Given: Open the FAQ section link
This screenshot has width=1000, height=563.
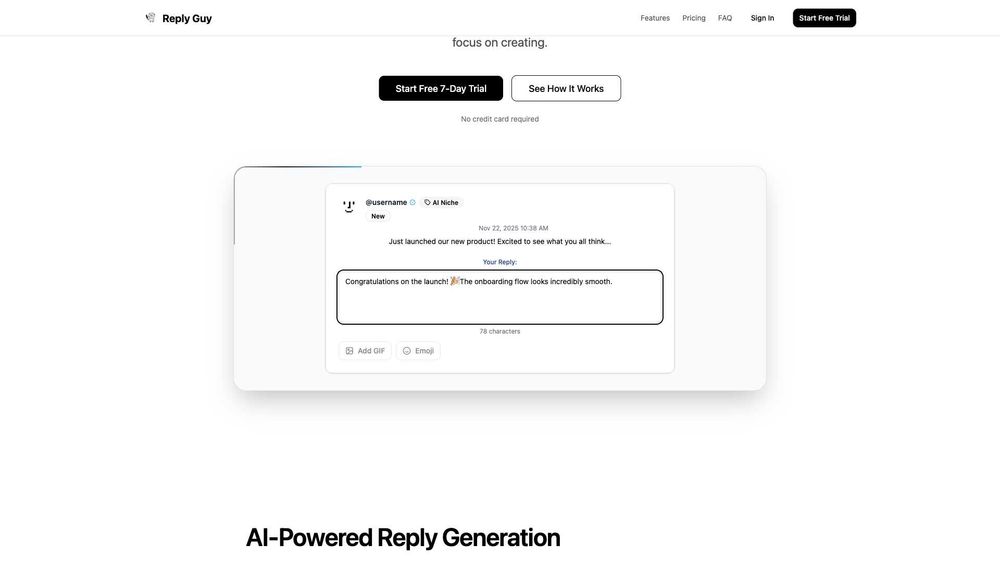Looking at the screenshot, I should coord(725,18).
